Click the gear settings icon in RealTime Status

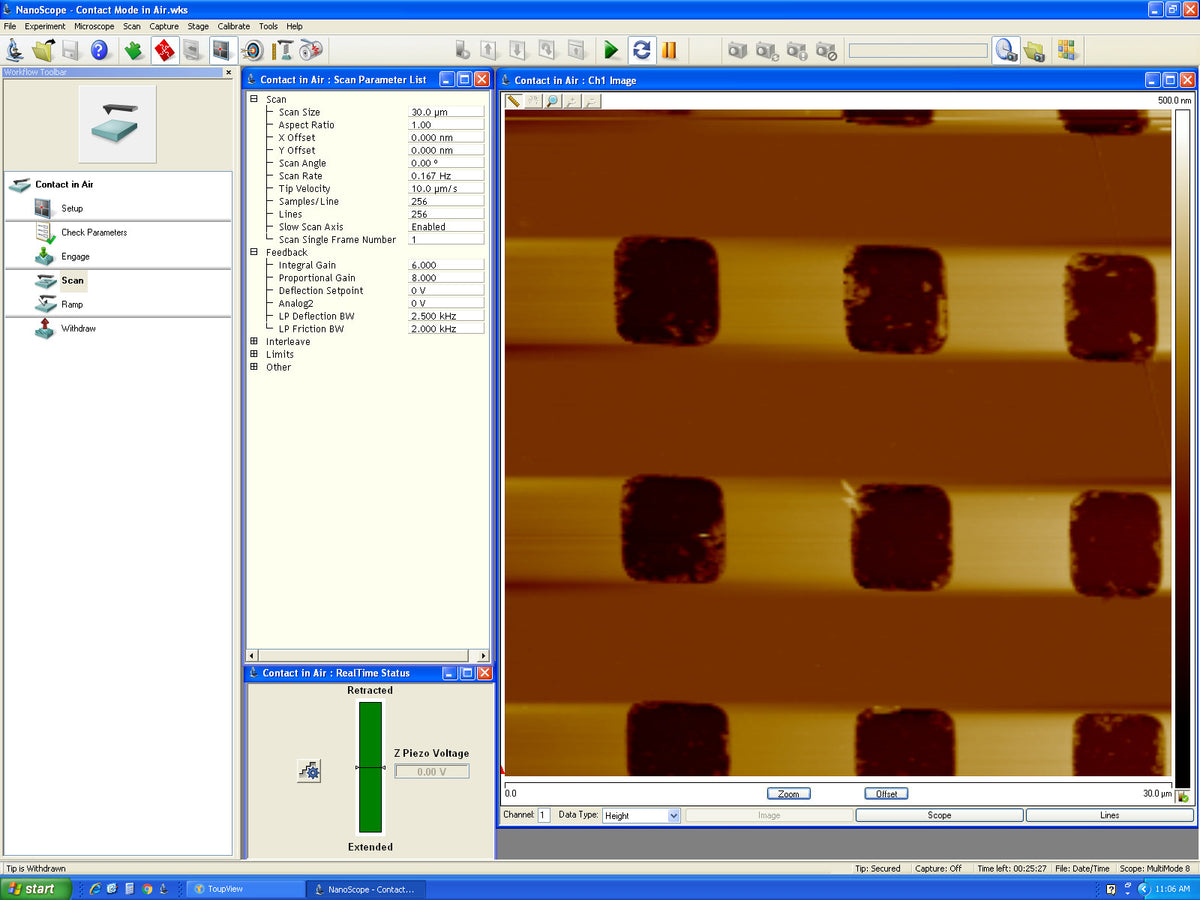pos(309,771)
